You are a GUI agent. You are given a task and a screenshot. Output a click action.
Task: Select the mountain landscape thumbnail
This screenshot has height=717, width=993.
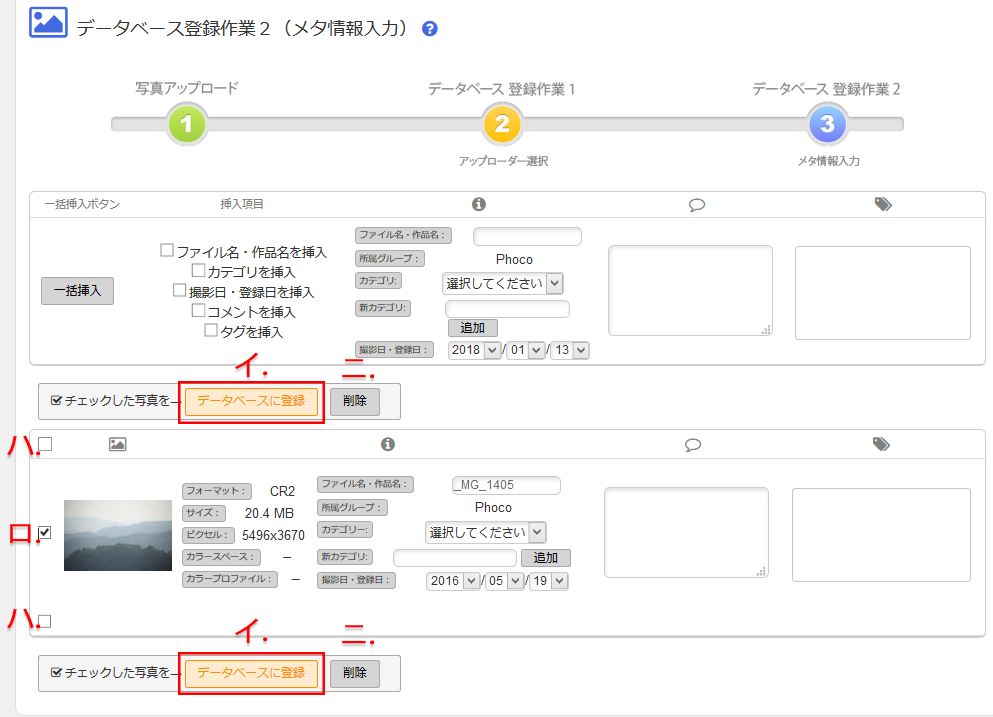[118, 535]
